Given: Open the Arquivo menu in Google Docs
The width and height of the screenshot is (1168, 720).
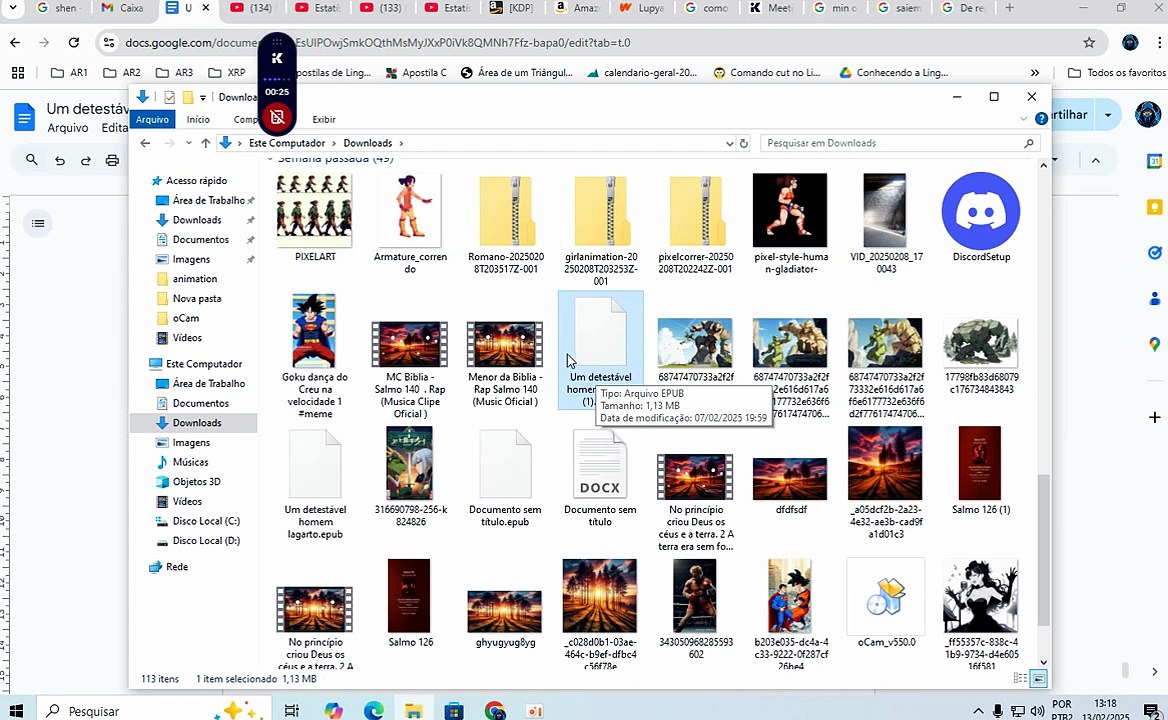Looking at the screenshot, I should click(x=68, y=127).
